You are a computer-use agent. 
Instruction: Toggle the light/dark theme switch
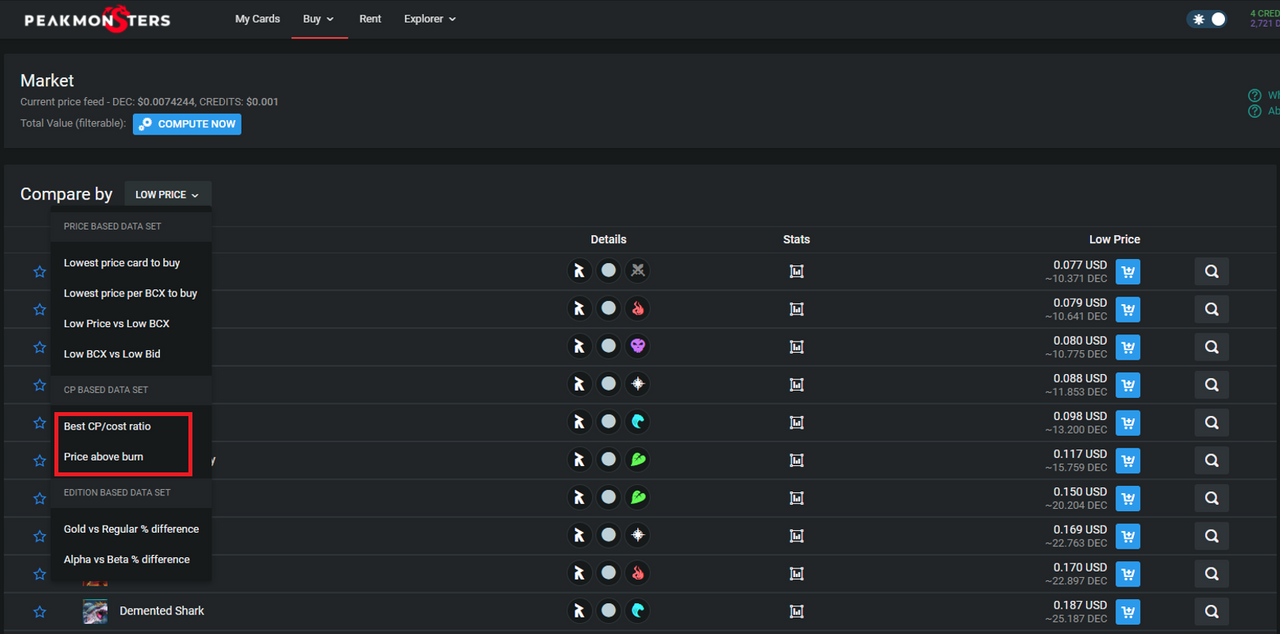(1207, 19)
